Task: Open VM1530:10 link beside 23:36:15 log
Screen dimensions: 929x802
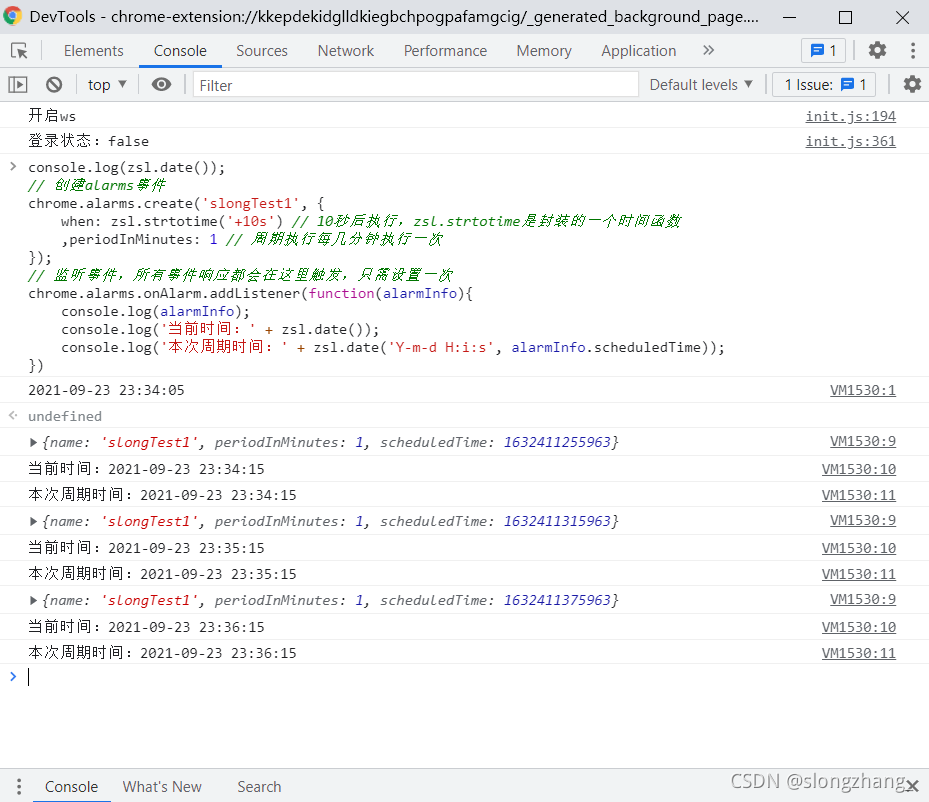Action: point(858,627)
